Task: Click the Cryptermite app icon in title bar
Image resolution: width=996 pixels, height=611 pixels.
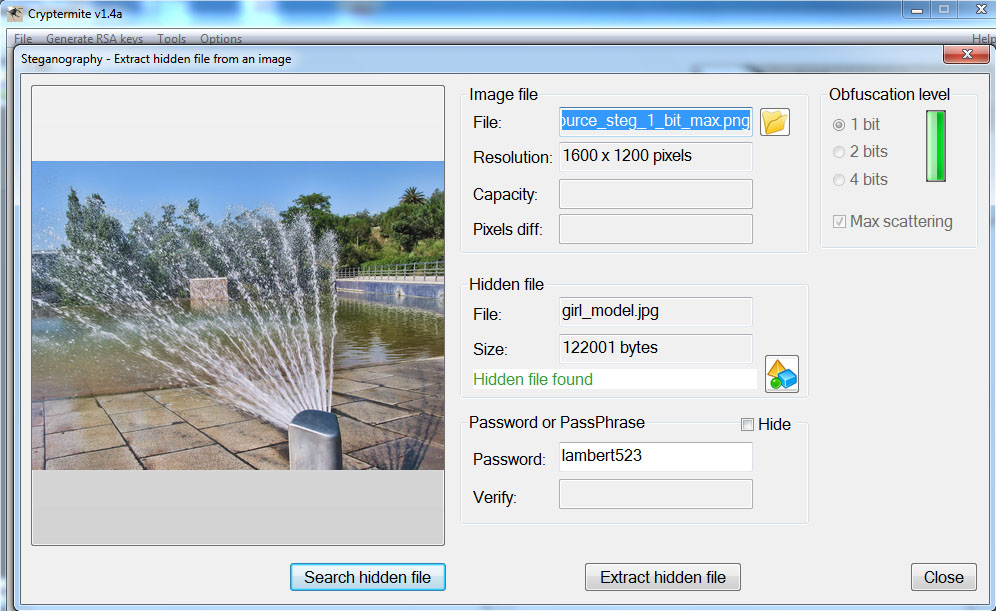Action: 15,13
